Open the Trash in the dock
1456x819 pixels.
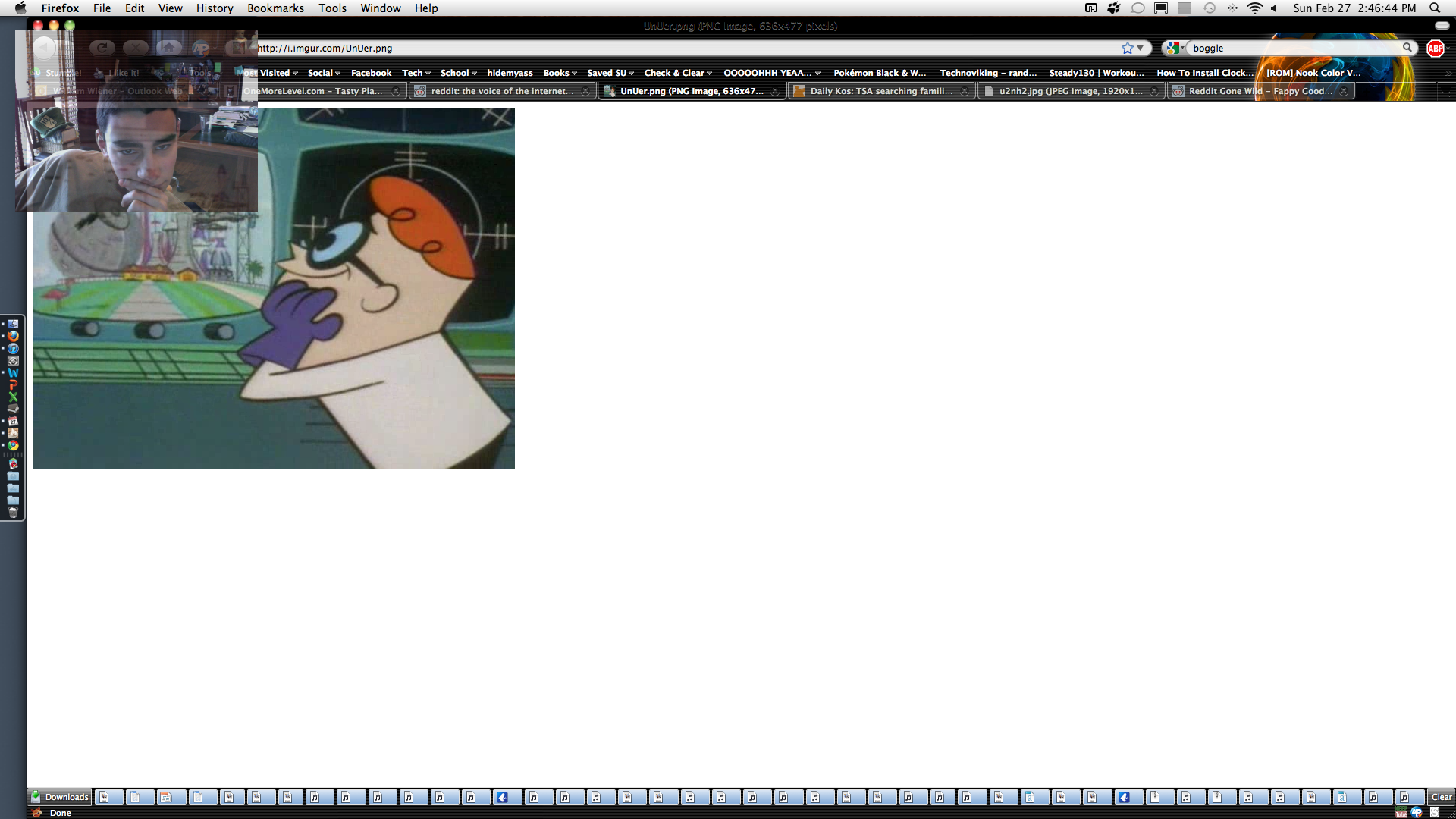click(13, 512)
